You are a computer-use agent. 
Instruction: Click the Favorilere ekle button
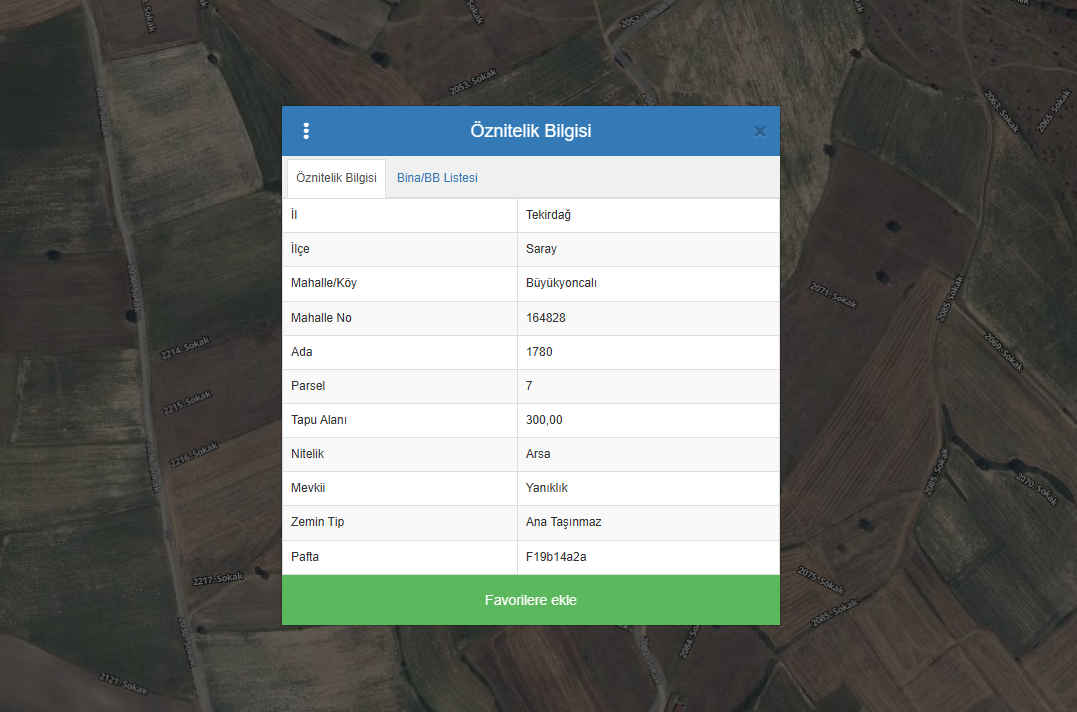(x=530, y=600)
